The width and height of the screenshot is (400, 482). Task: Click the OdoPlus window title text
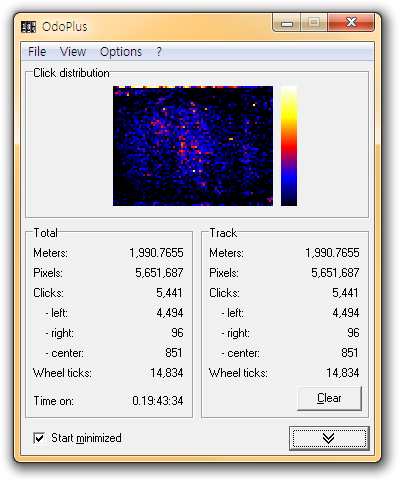pyautogui.click(x=65, y=27)
